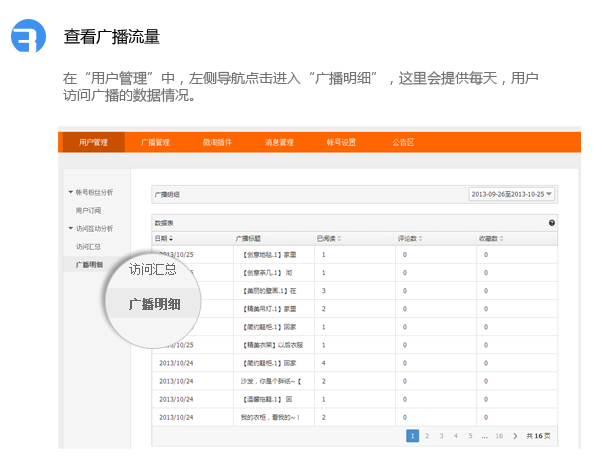Click broadcast title 【美丽的壁画.1】在
This screenshot has width=603, height=460.
(x=269, y=291)
